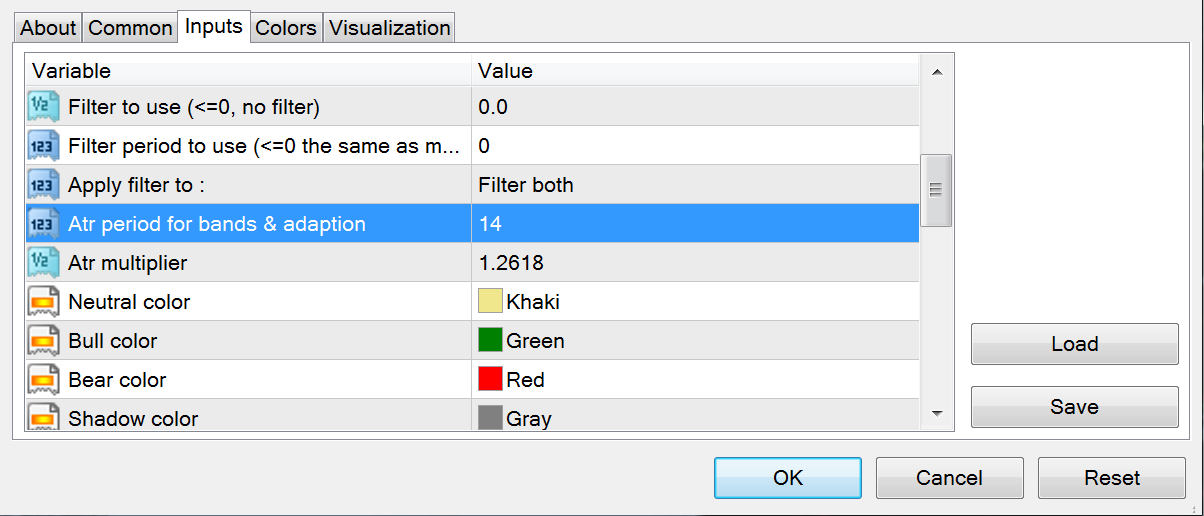
Task: Click the Load button
Action: tap(1074, 344)
